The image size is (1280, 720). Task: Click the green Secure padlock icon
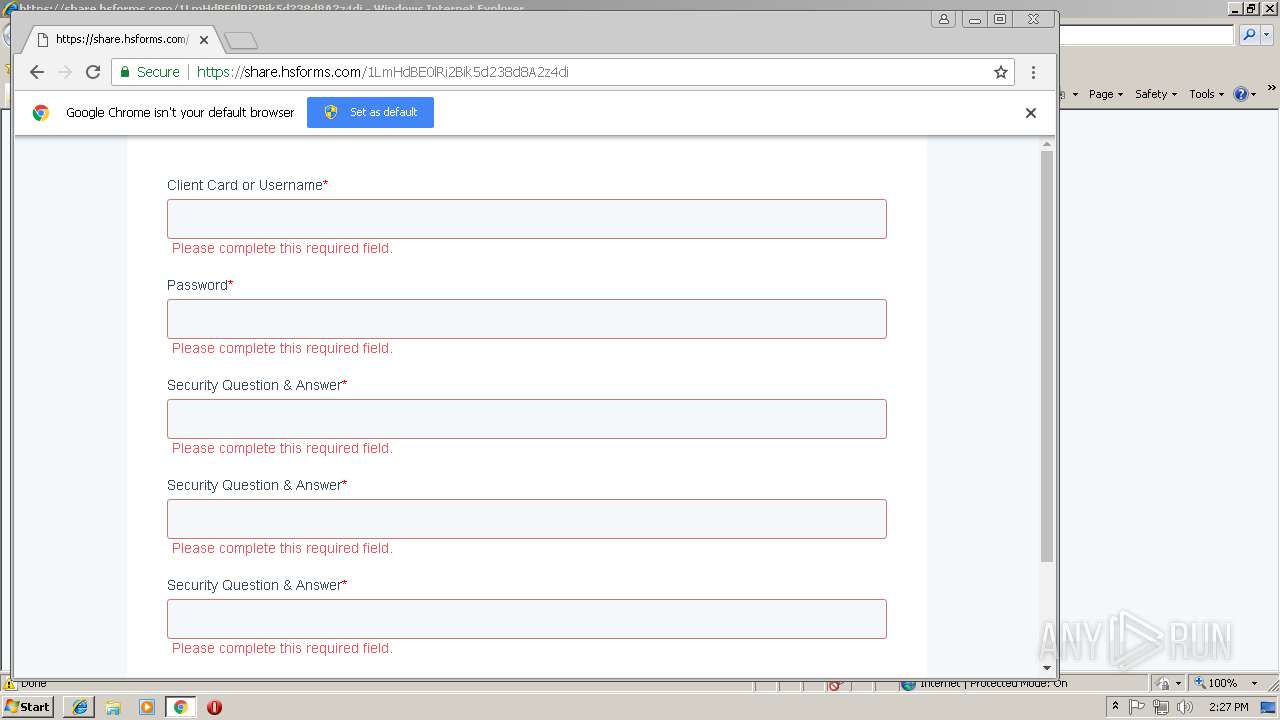point(125,72)
